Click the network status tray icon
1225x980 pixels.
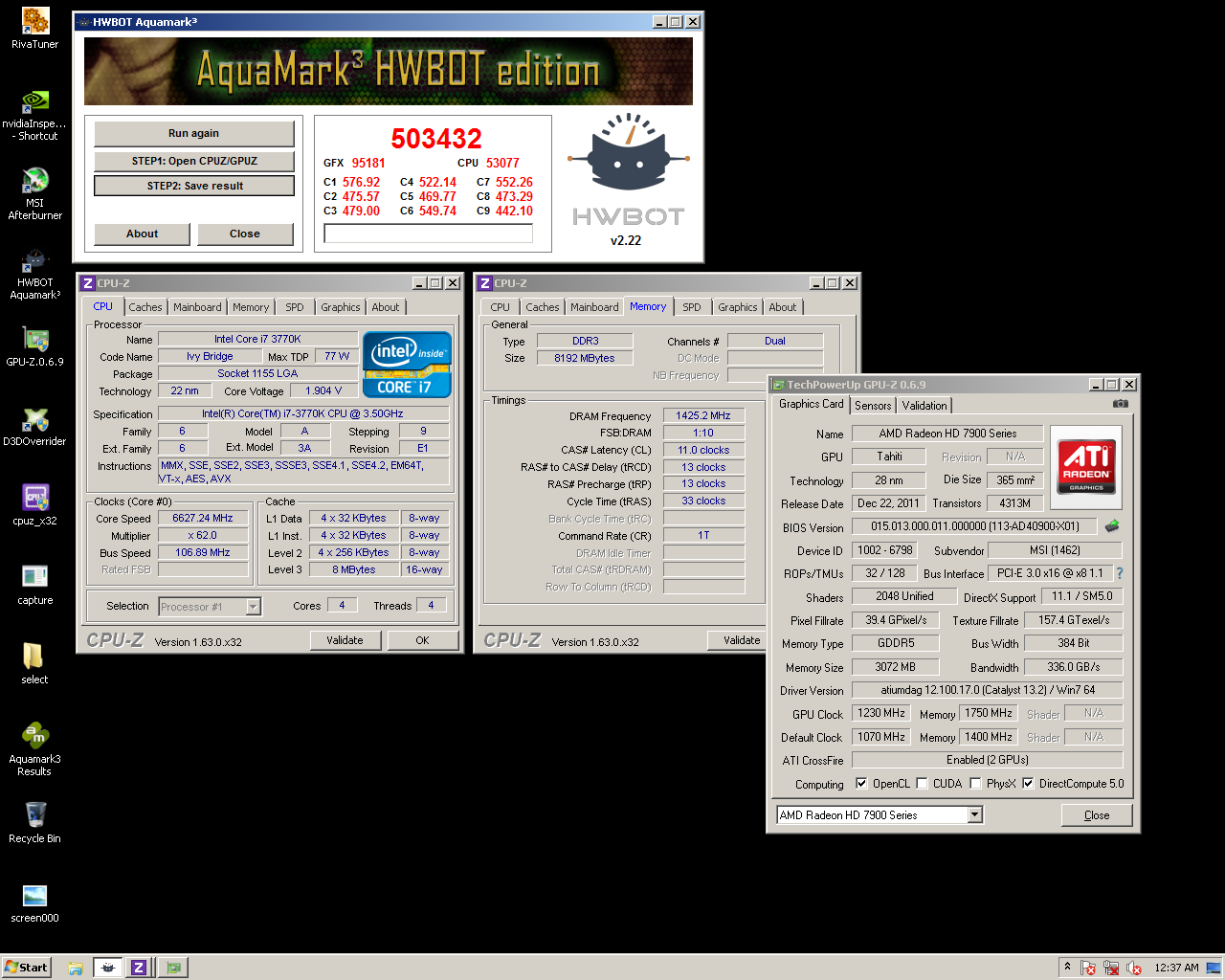1111,969
